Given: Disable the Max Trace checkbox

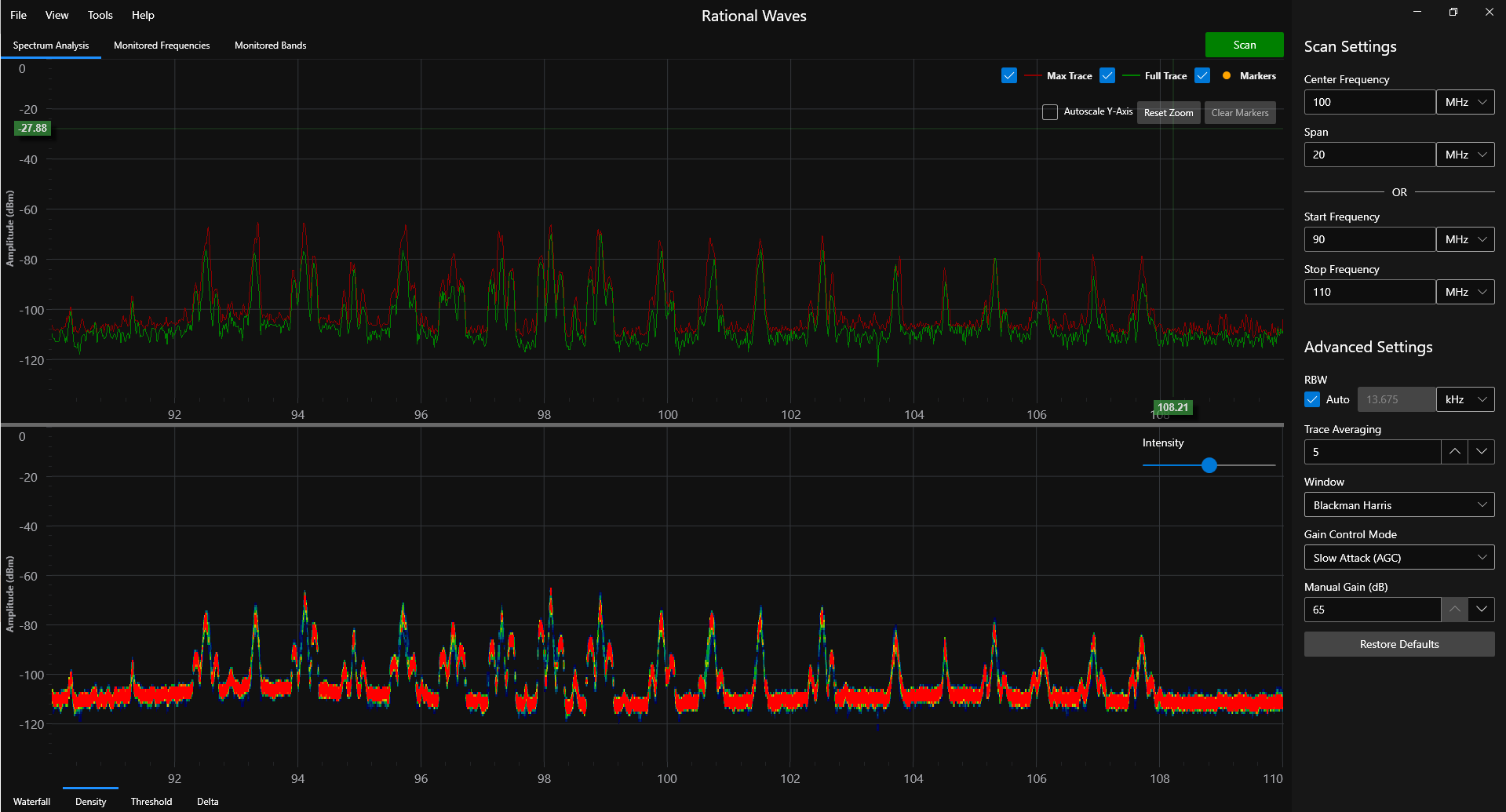Looking at the screenshot, I should click(x=1008, y=75).
